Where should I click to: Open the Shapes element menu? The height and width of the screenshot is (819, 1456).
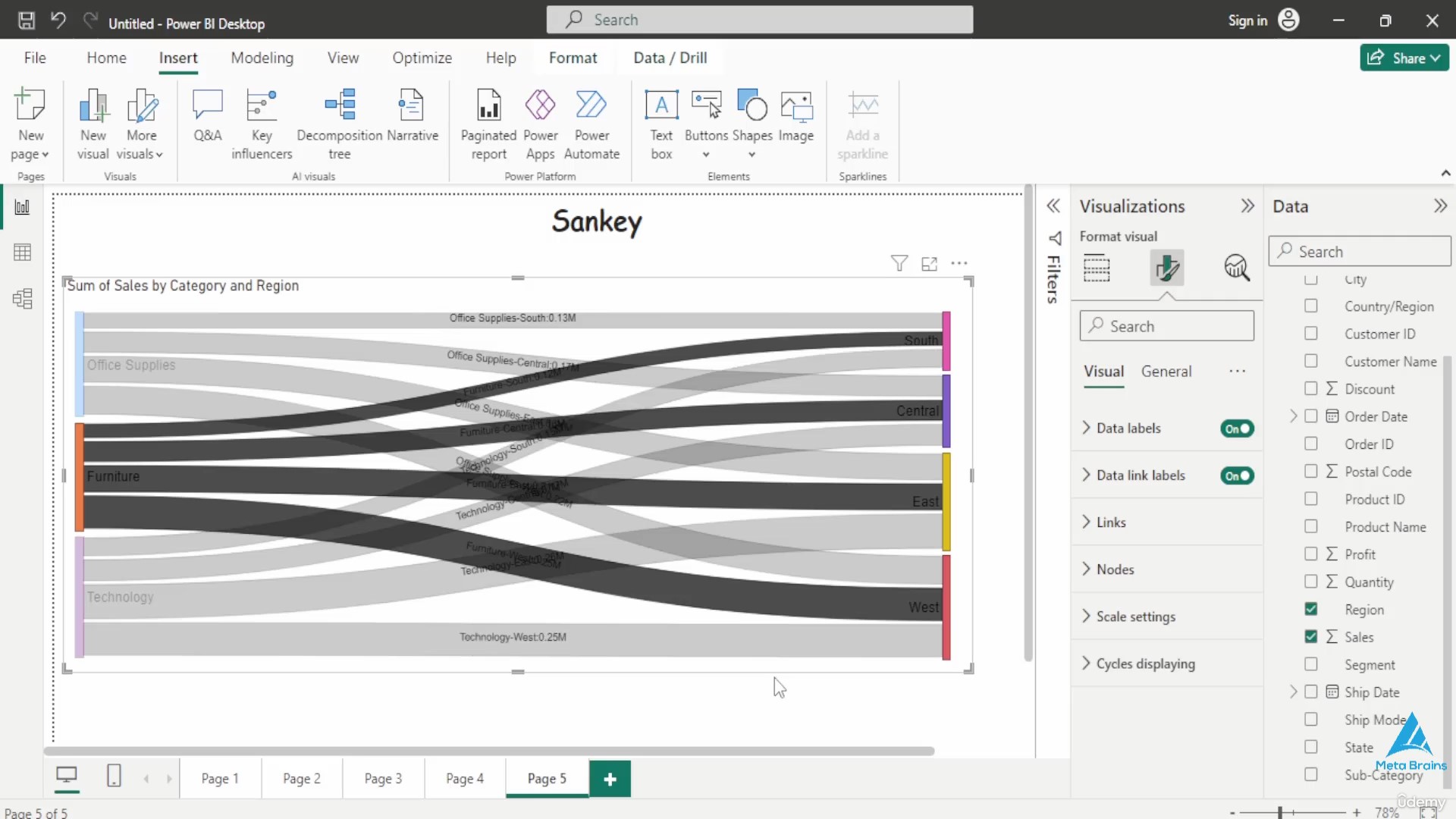752,124
